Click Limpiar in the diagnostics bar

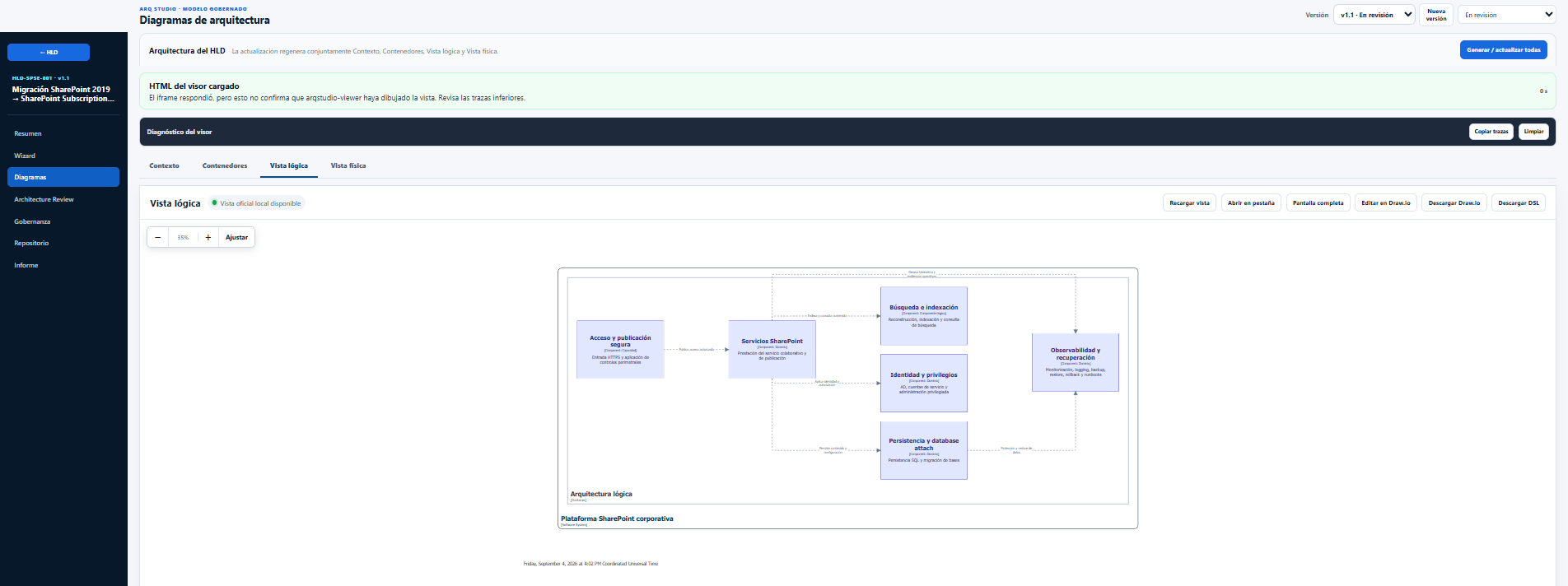(1533, 132)
